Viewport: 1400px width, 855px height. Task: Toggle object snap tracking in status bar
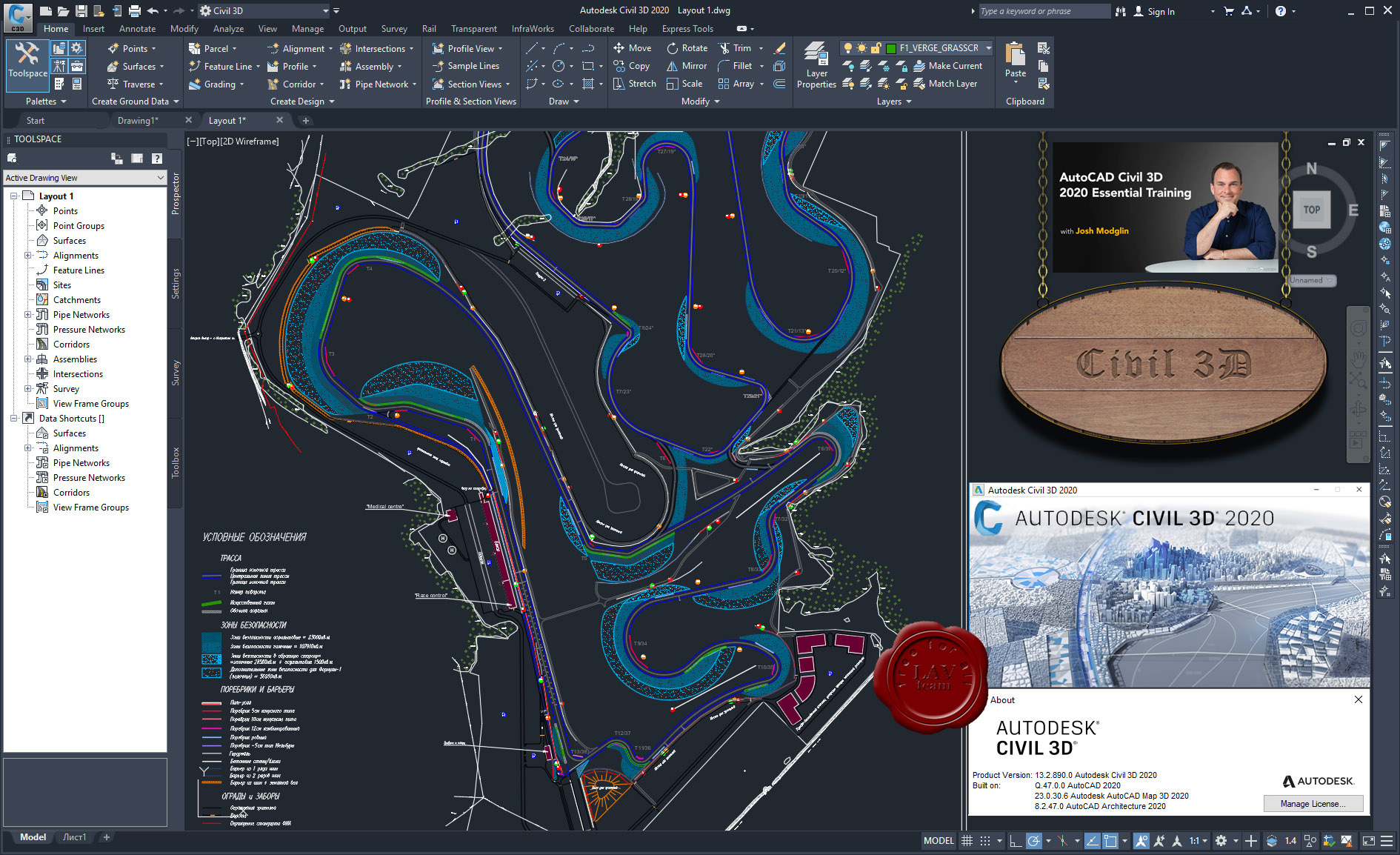pyautogui.click(x=1092, y=841)
